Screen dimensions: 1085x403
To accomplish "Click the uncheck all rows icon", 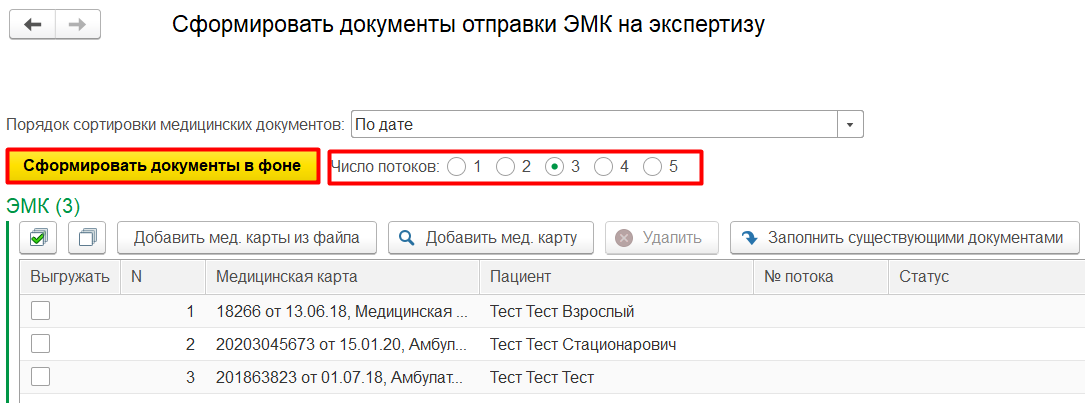I will point(87,238).
